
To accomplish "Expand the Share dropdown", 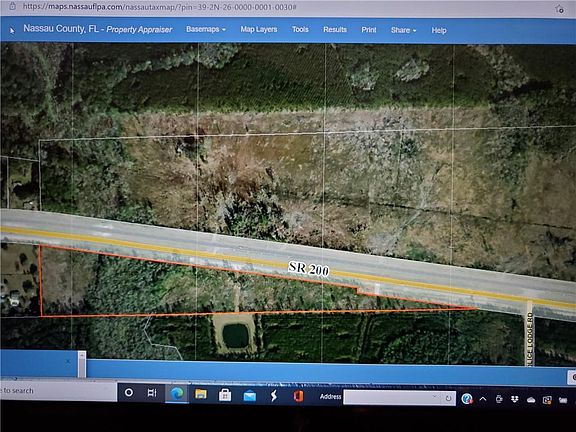I will click(x=403, y=30).
